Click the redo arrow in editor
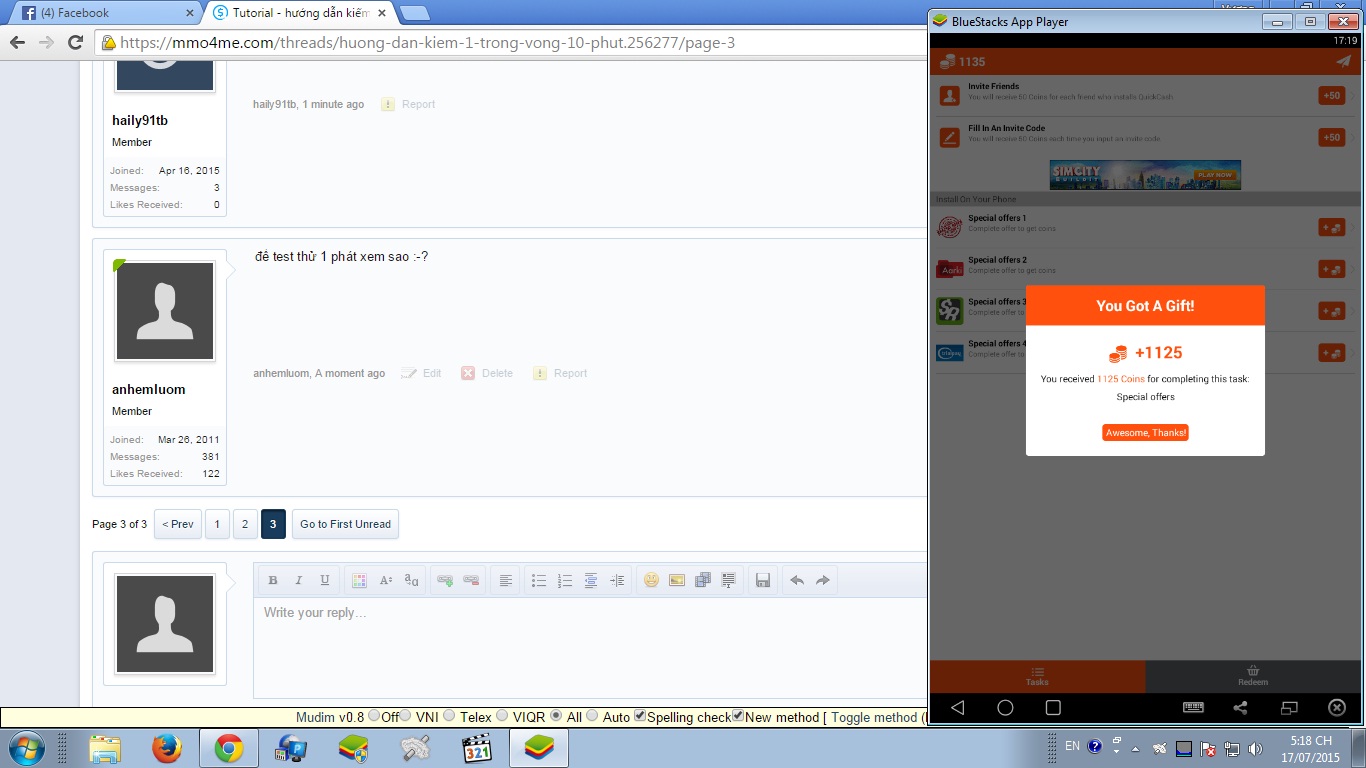The image size is (1366, 768). pyautogui.click(x=823, y=581)
